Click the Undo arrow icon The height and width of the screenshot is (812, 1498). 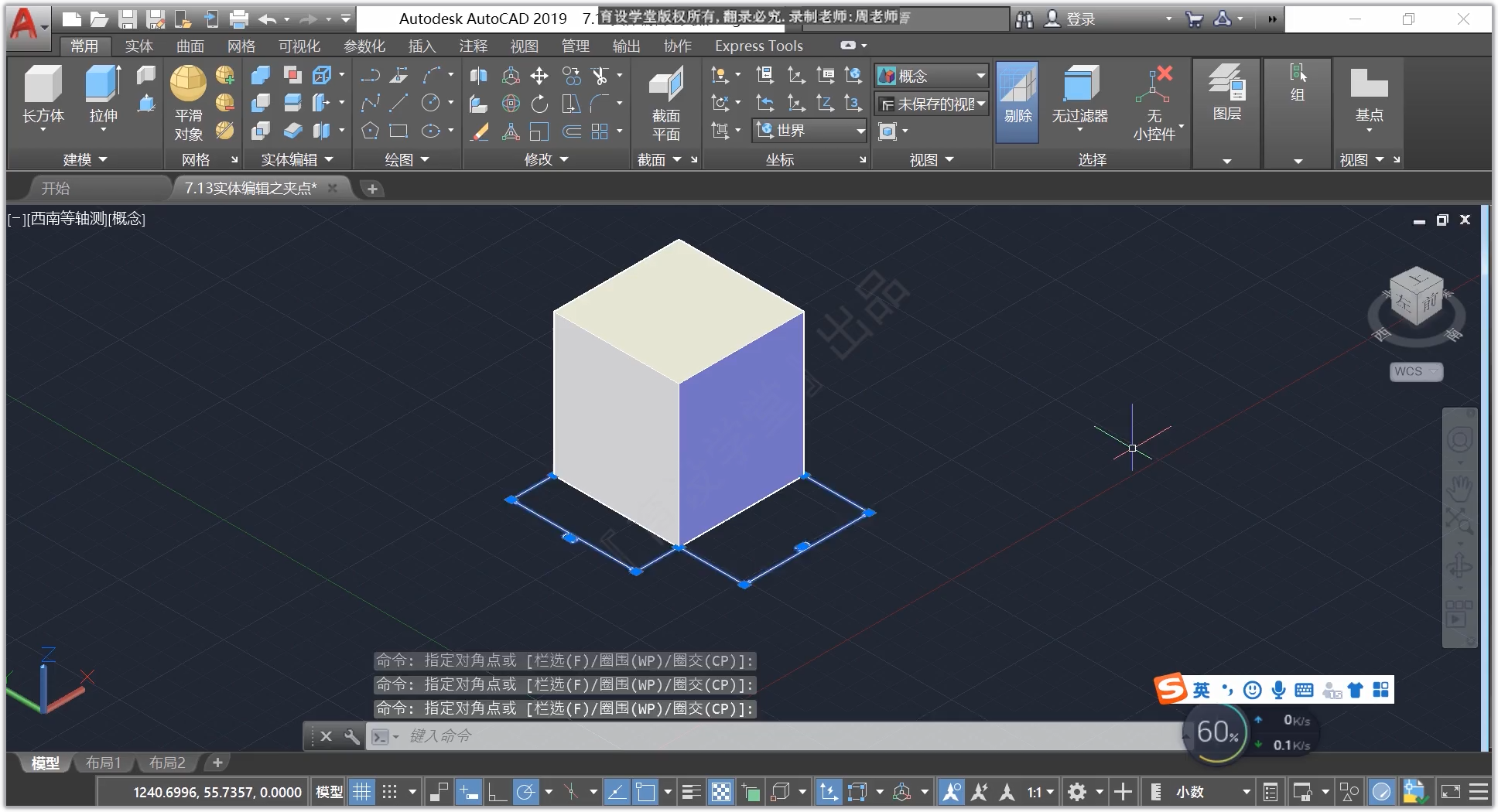[x=268, y=19]
